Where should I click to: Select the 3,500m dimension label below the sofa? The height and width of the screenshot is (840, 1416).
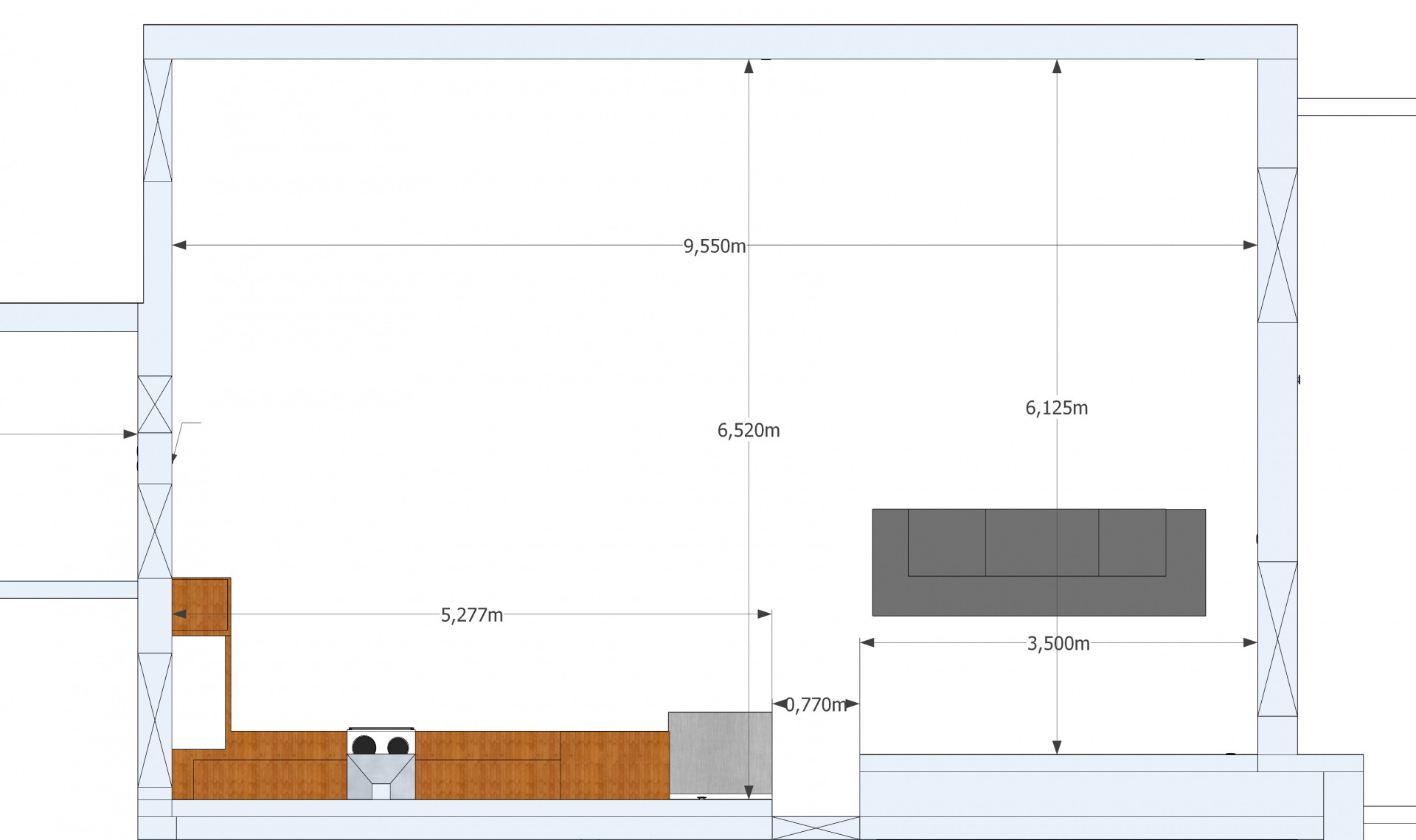pos(1058,644)
